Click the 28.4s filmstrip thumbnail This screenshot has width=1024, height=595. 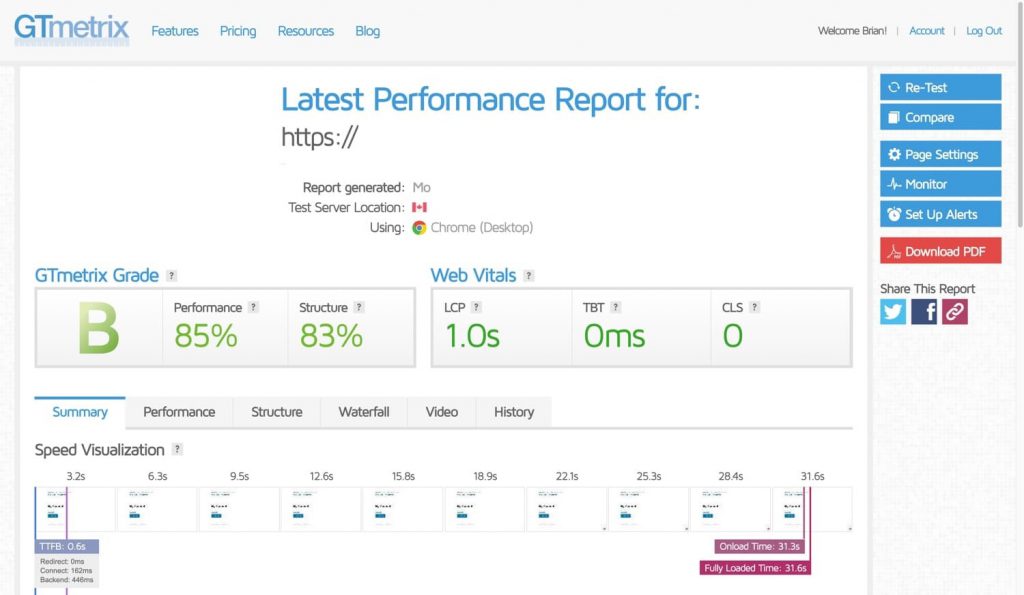click(730, 509)
